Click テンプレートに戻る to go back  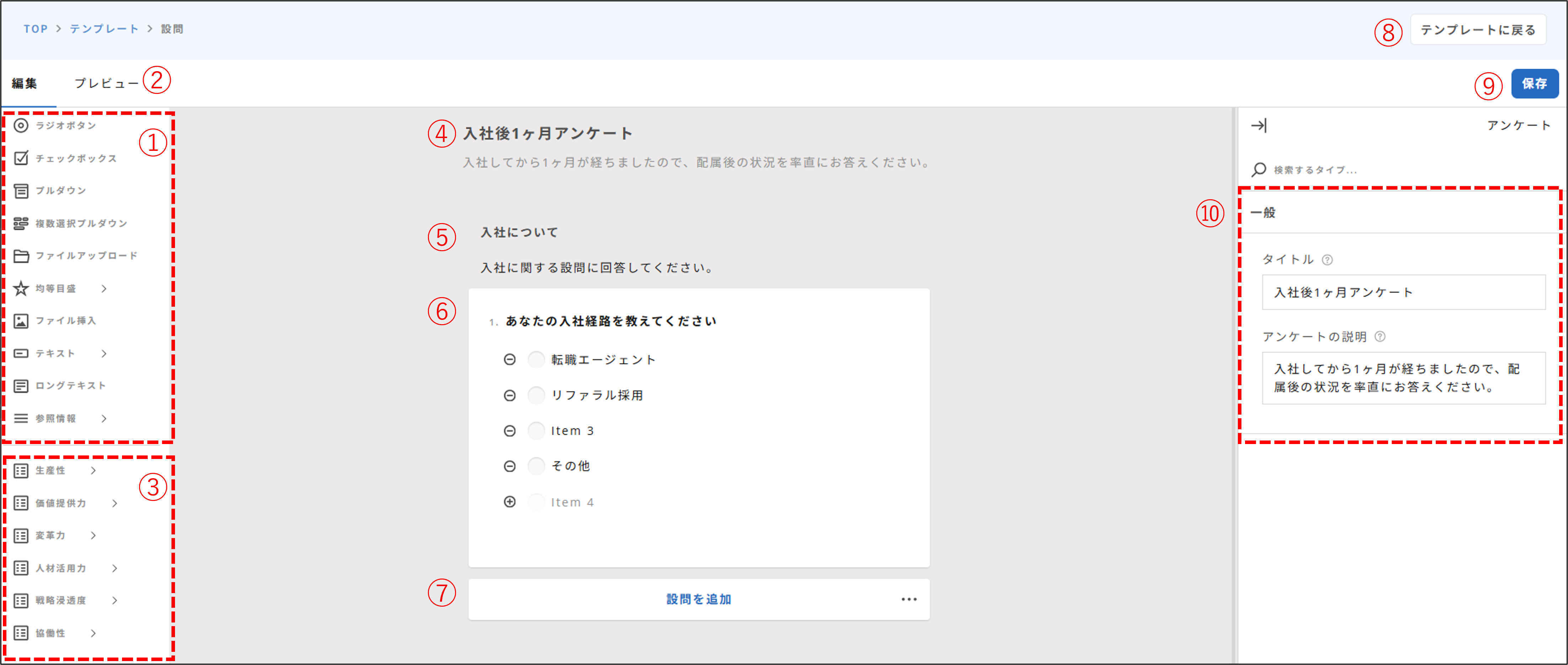[1478, 28]
